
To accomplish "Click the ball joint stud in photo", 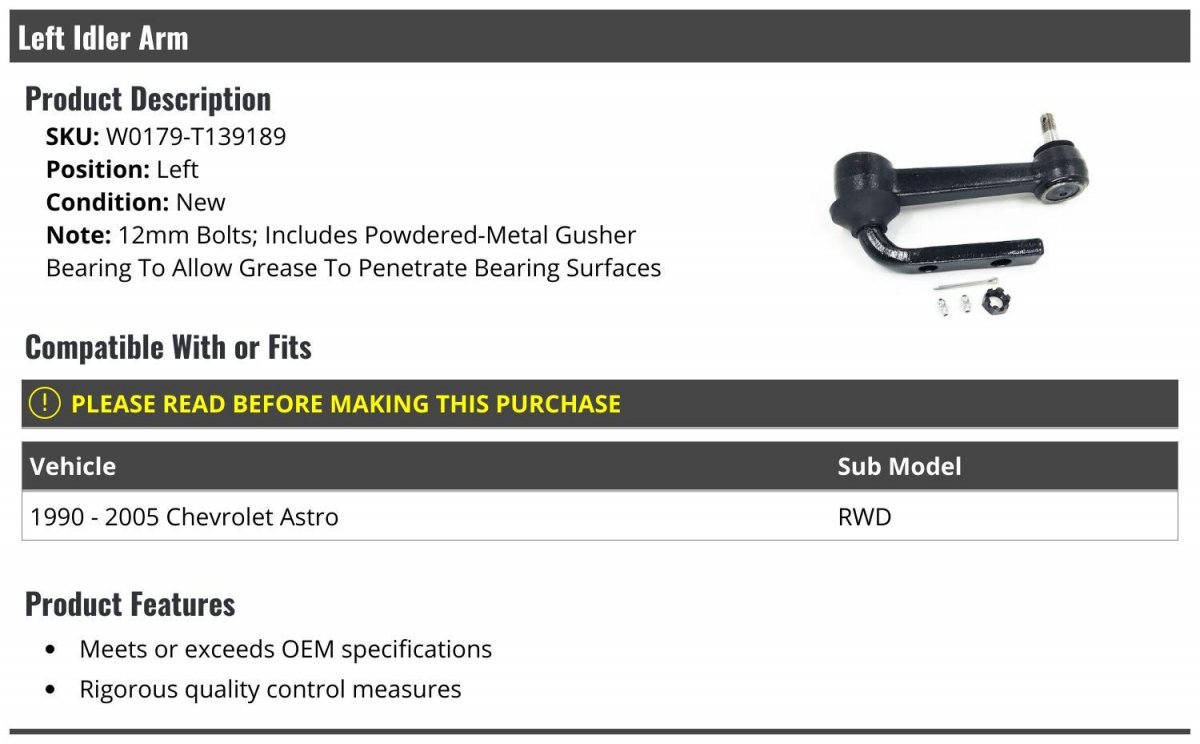I will point(1047,128).
